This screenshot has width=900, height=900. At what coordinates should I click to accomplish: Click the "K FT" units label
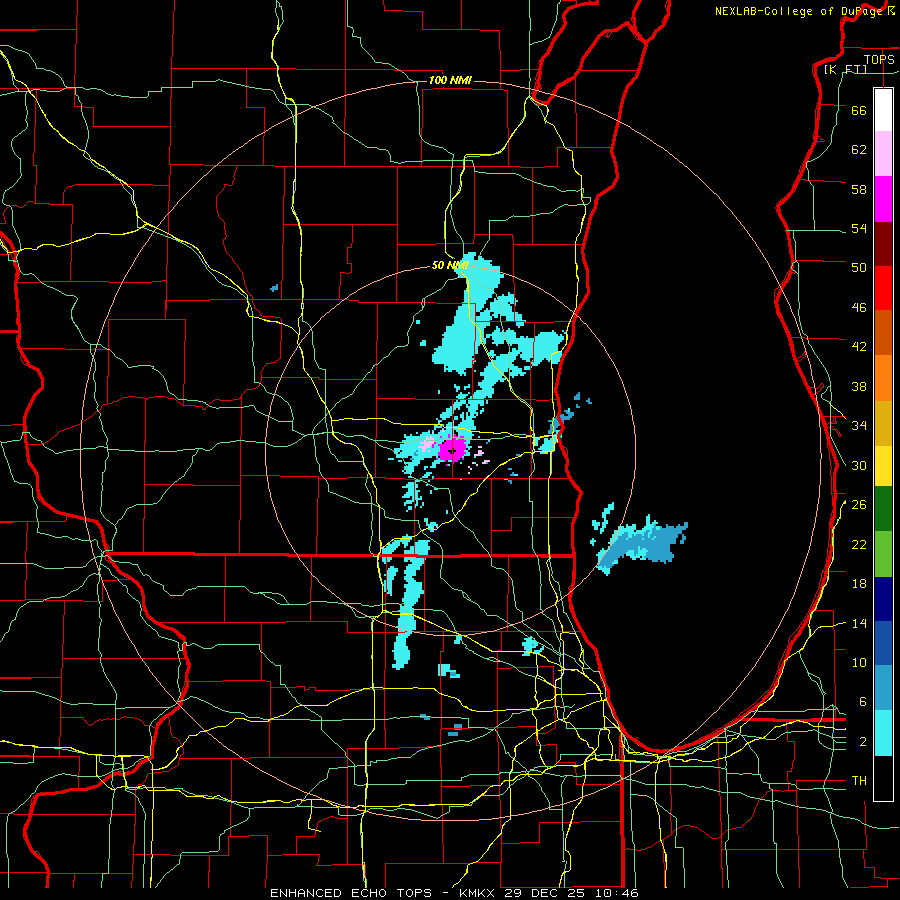(x=845, y=70)
